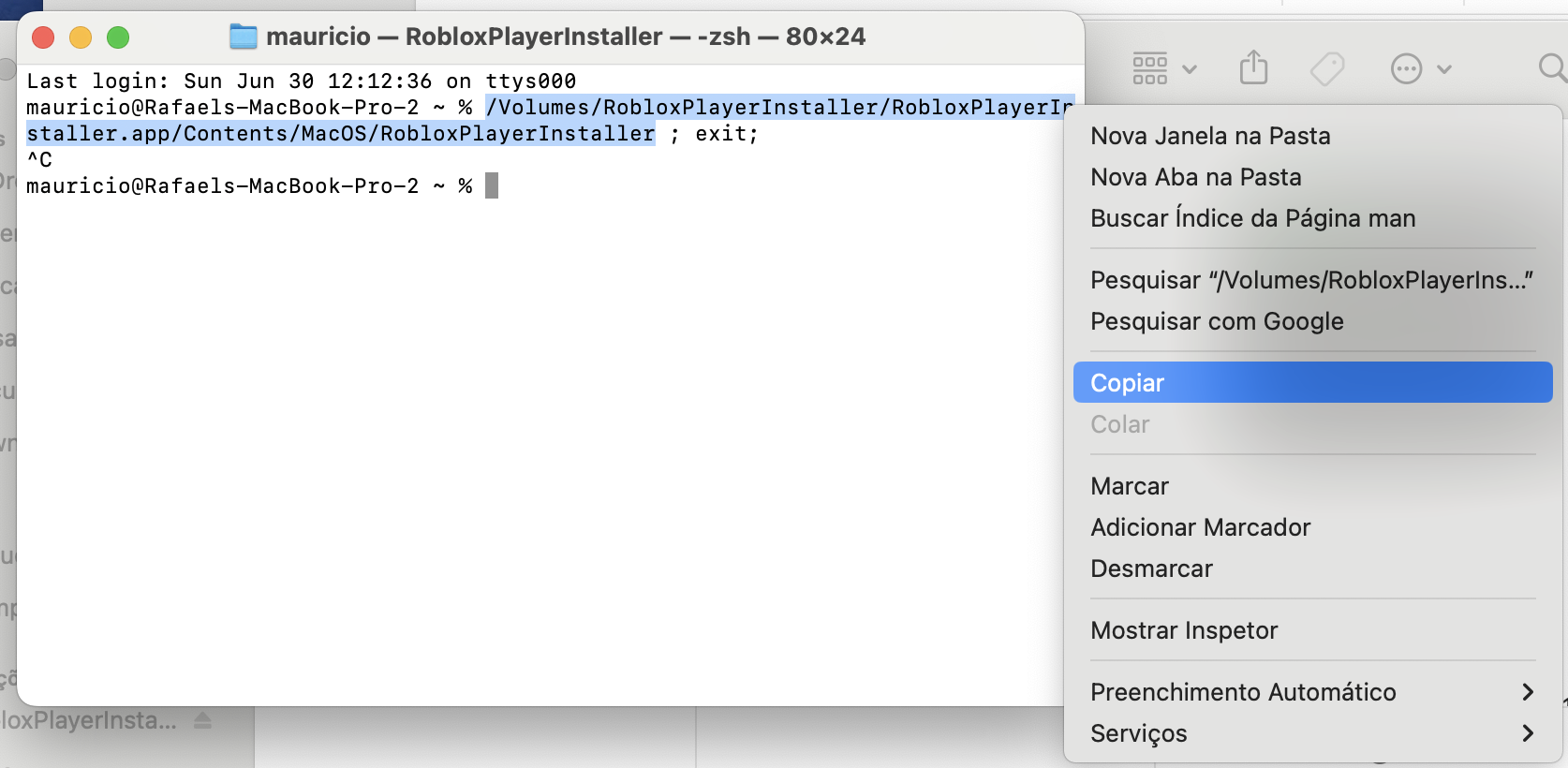The width and height of the screenshot is (1568, 768).
Task: Select Pesquisar com Google
Action: (1216, 321)
